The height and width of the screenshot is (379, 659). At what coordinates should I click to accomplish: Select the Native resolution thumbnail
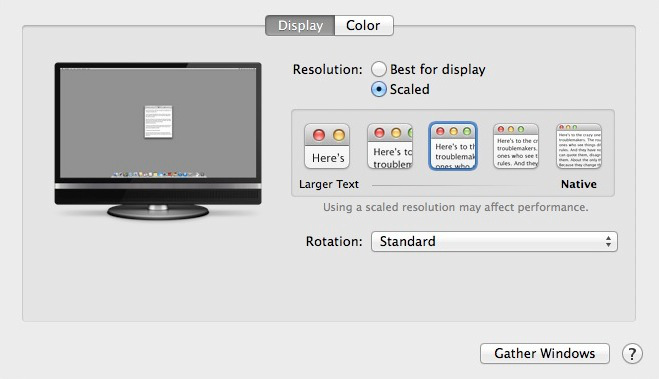[x=579, y=146]
